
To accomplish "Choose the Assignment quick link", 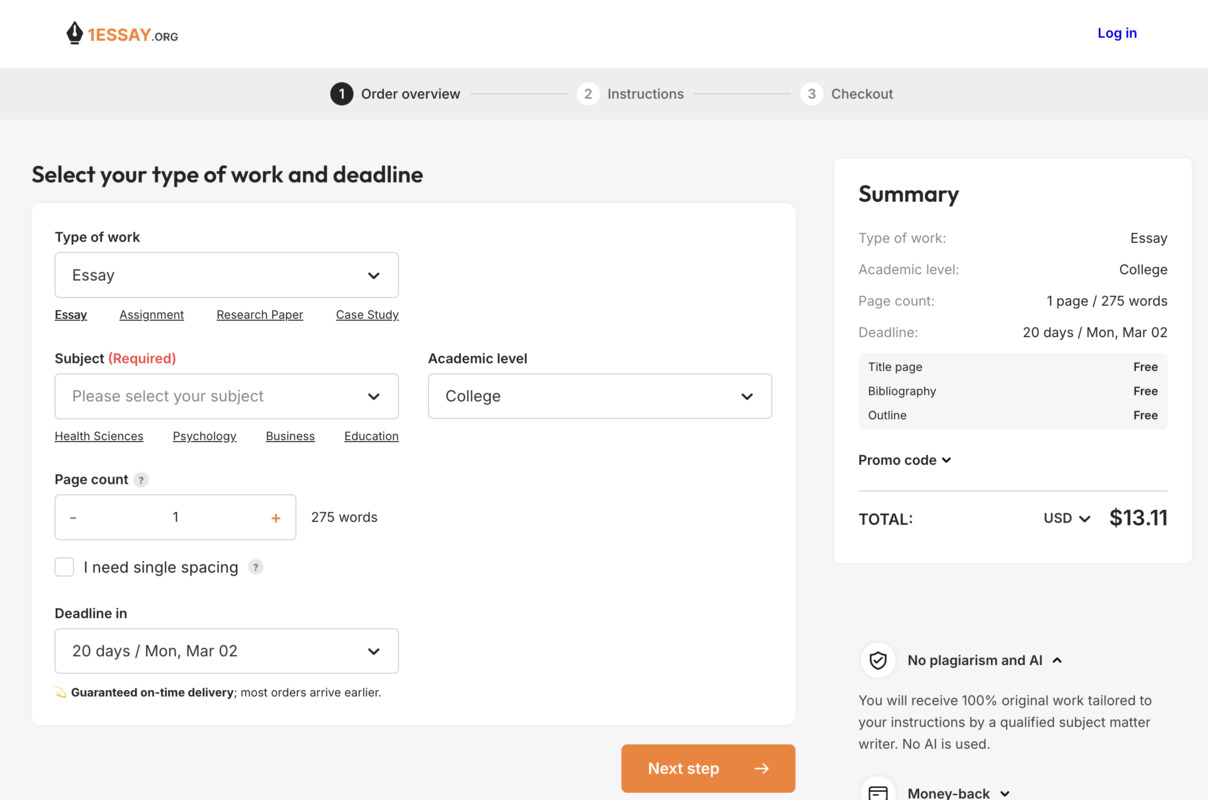I will (152, 315).
